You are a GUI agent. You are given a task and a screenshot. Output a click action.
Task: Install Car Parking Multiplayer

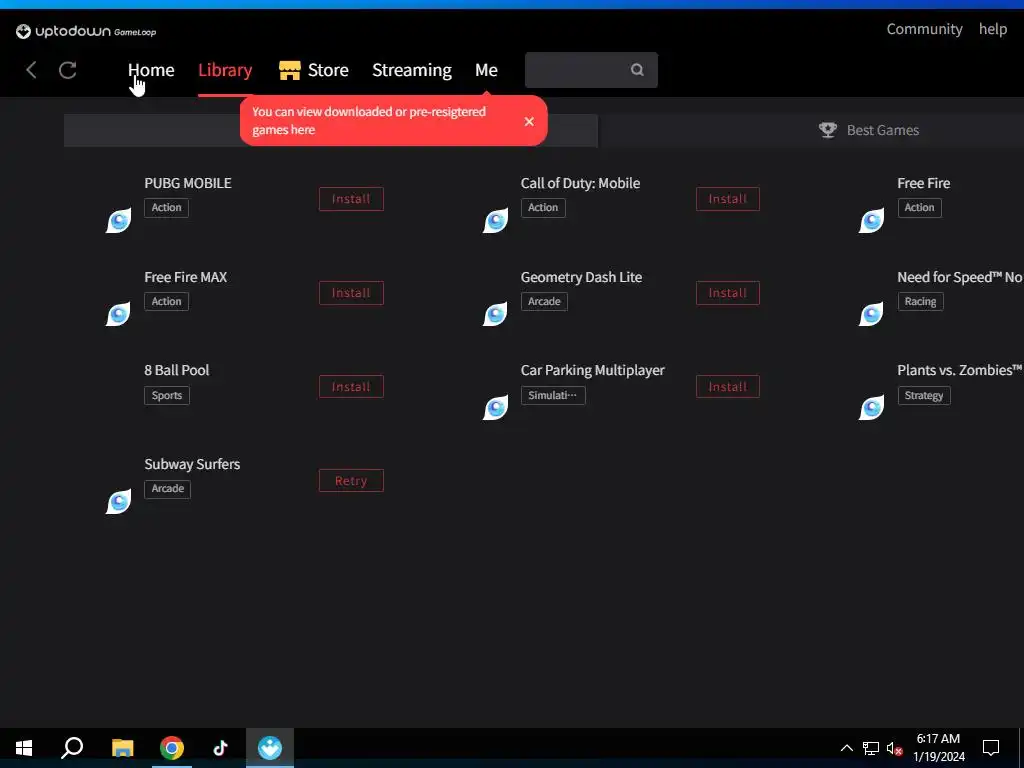coord(728,387)
